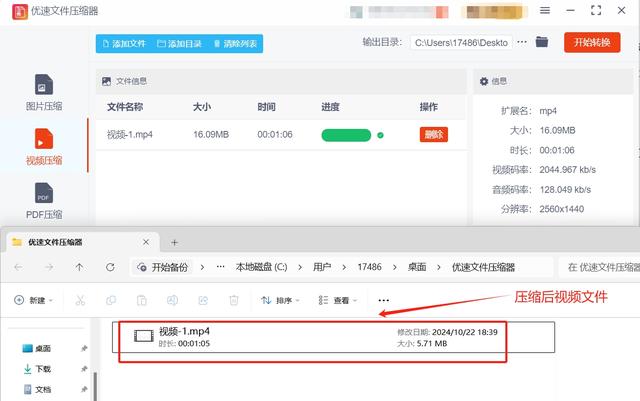Click the 优速文件压缩器 breadcrumb

[483, 267]
